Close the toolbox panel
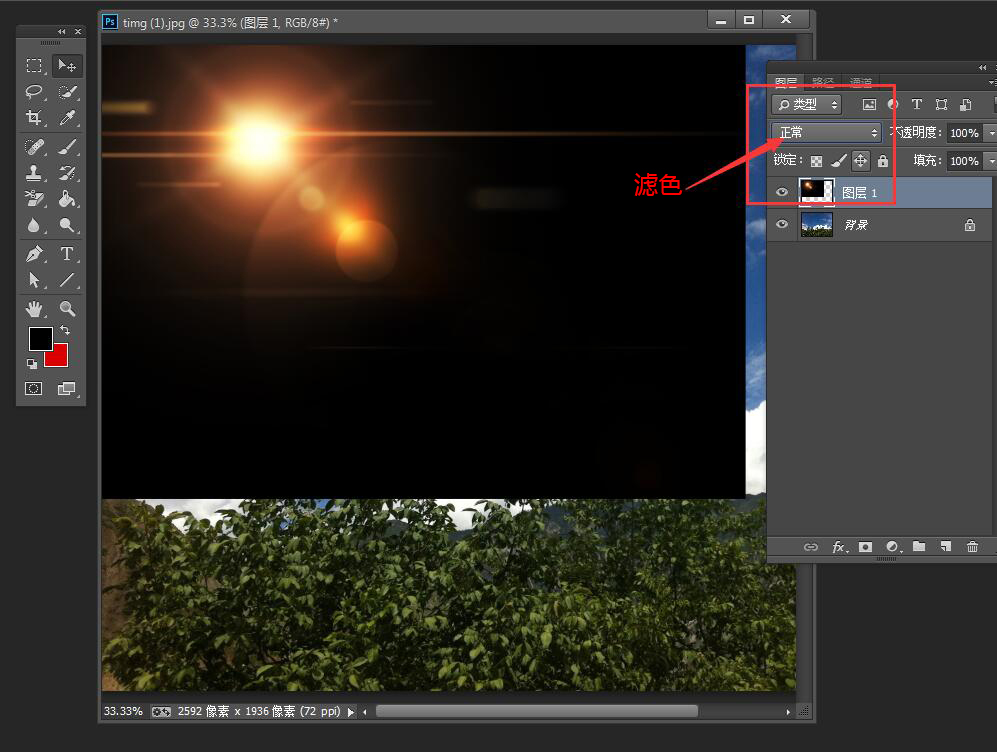Screen dimensions: 997x752 tap(78, 31)
